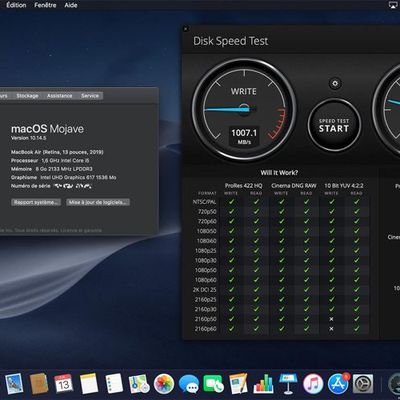The width and height of the screenshot is (400, 400).
Task: Click Mise à jour de logiciels button
Action: click(98, 202)
